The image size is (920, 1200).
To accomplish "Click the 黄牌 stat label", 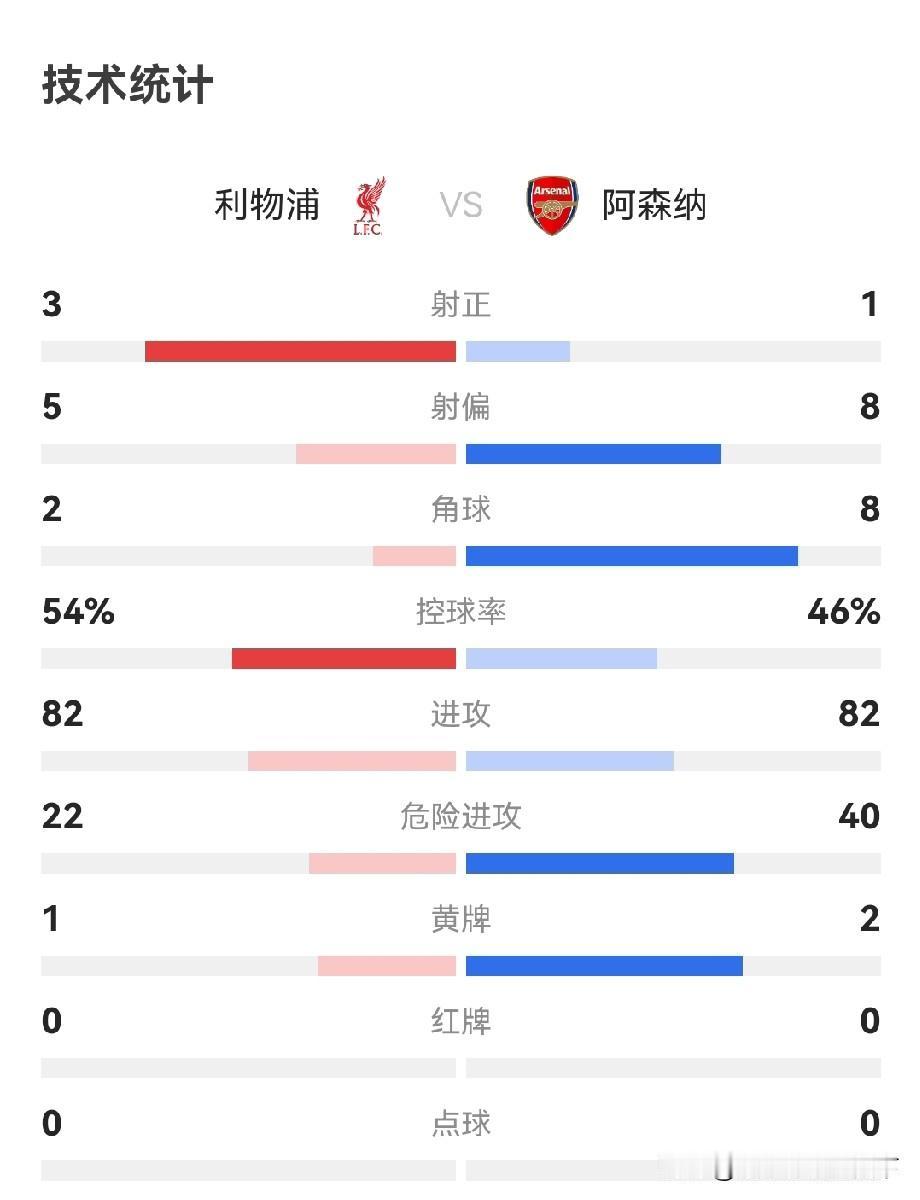I will (x=461, y=918).
